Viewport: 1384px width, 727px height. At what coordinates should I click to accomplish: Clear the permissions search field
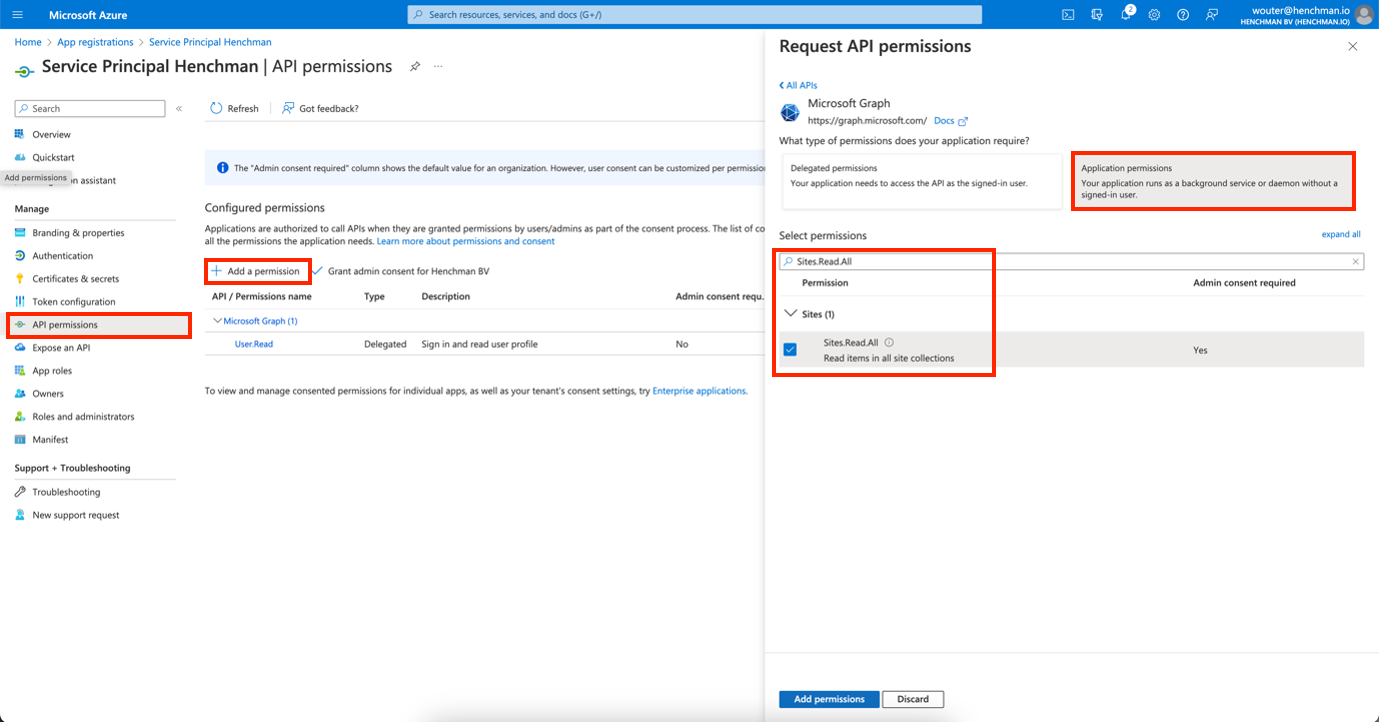click(1356, 262)
